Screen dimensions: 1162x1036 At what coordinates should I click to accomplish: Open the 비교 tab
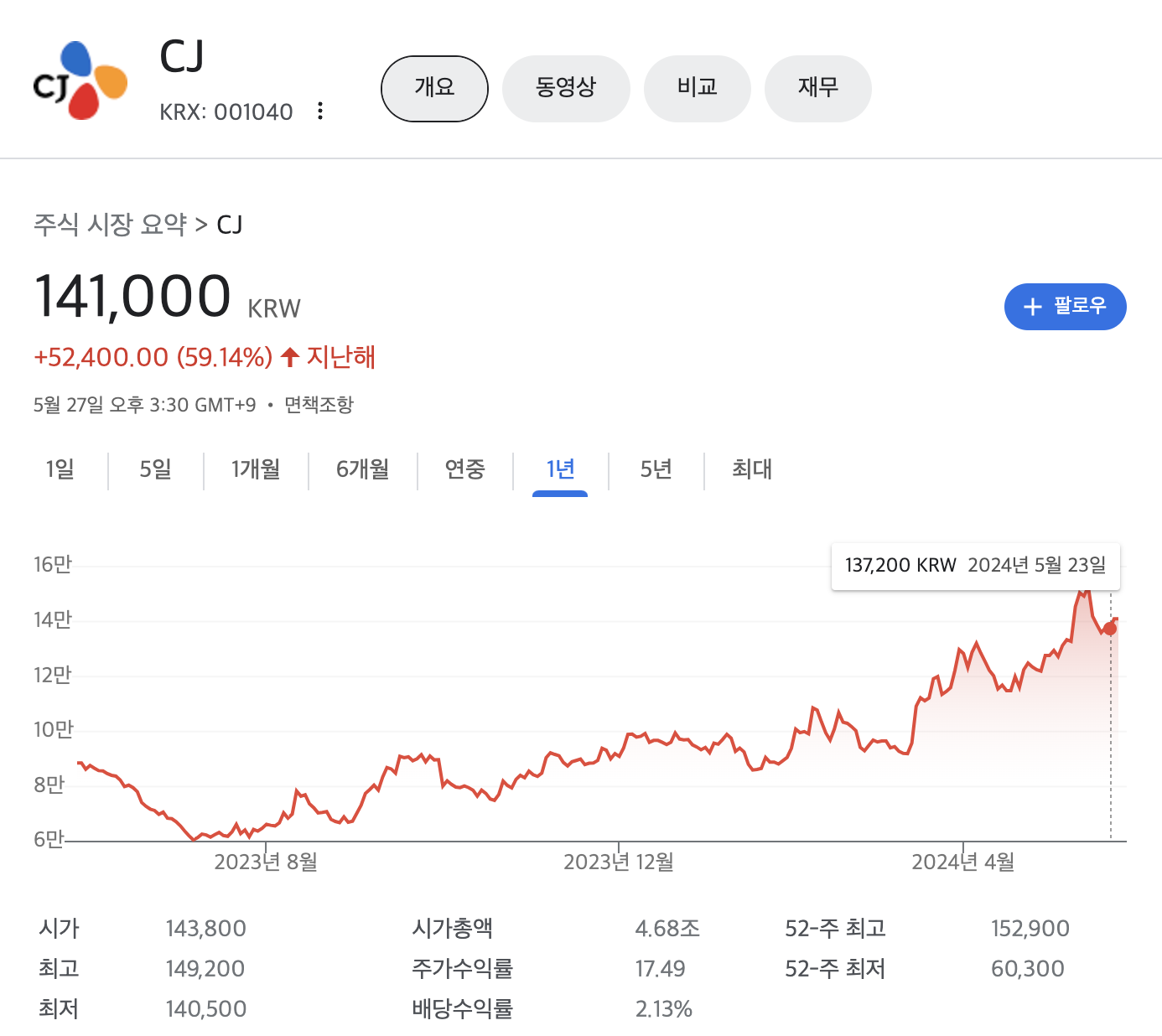tap(697, 89)
